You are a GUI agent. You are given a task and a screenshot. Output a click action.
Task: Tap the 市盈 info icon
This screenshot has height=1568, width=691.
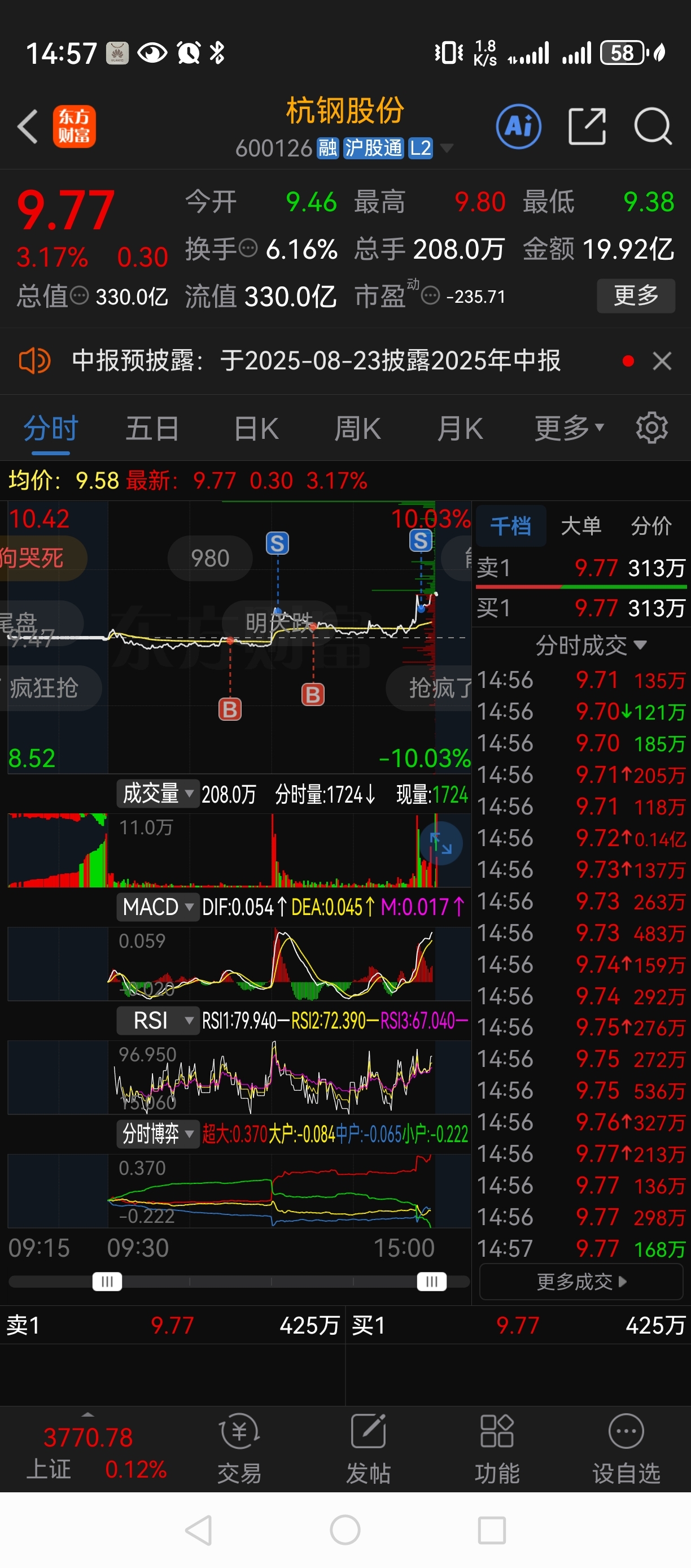[x=430, y=297]
